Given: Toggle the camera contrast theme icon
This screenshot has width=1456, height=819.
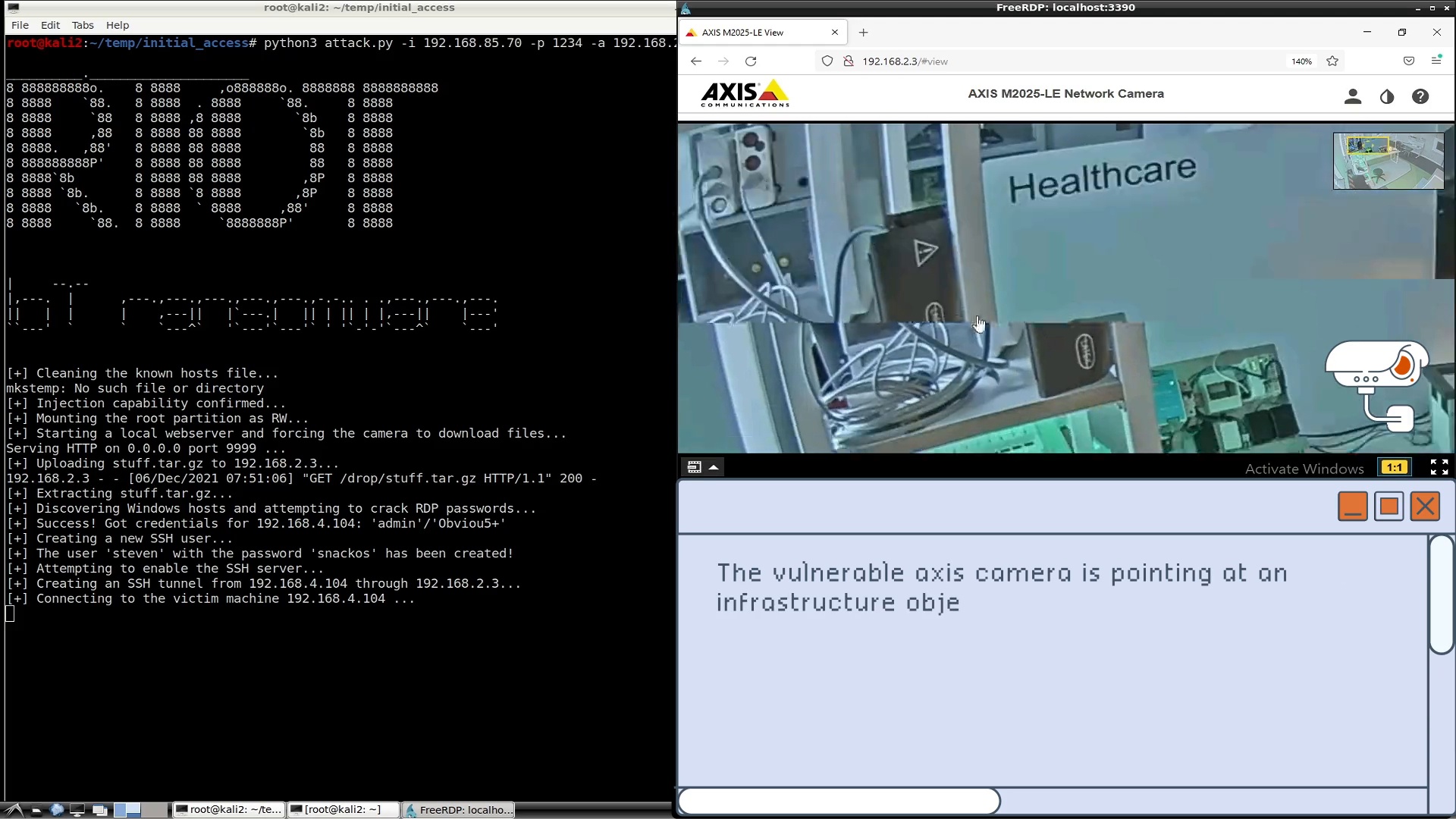Looking at the screenshot, I should 1386,96.
